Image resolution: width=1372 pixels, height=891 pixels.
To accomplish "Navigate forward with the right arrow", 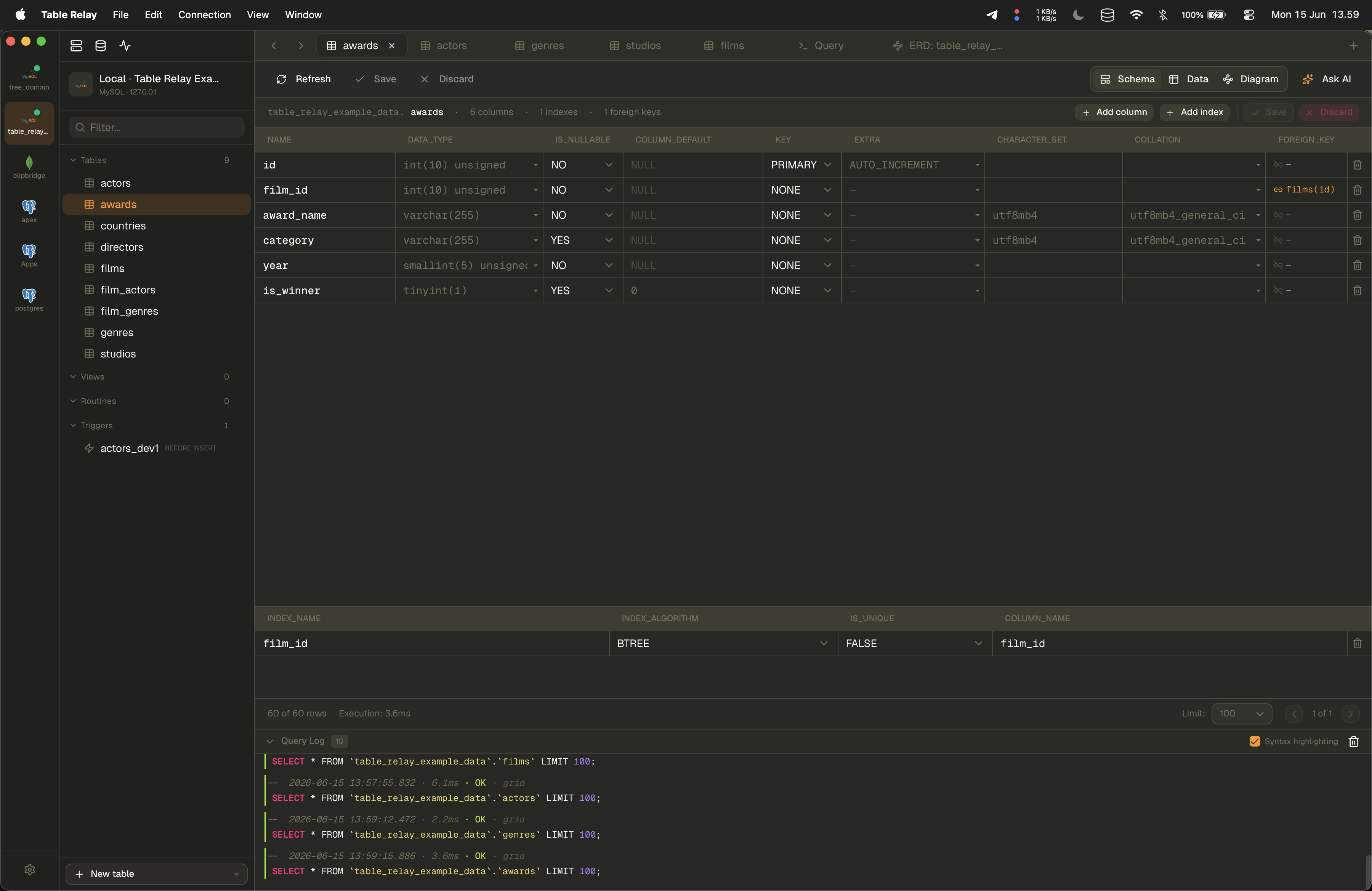I will 300,45.
